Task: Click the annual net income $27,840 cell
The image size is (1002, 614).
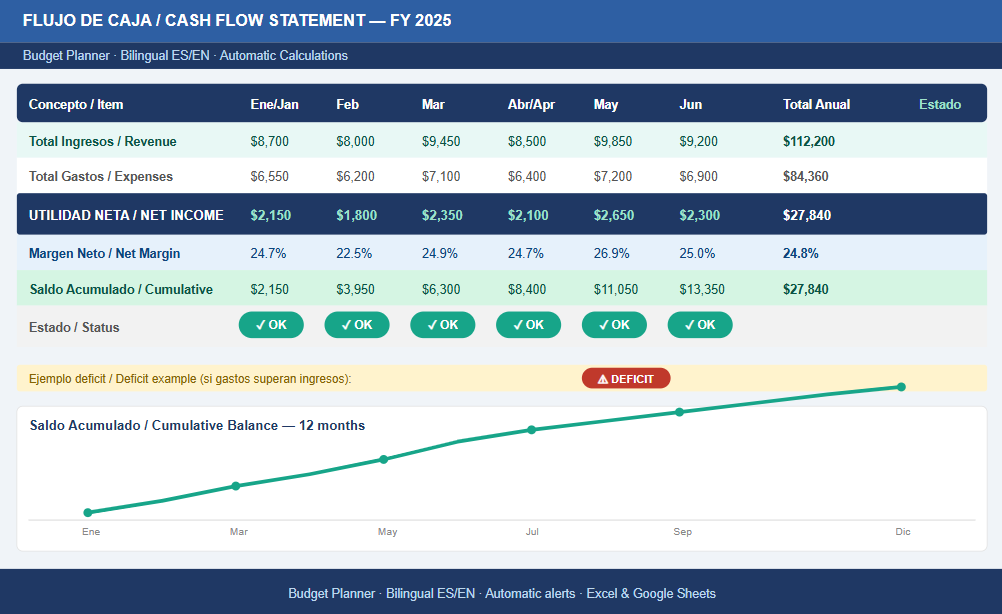Action: 806,215
